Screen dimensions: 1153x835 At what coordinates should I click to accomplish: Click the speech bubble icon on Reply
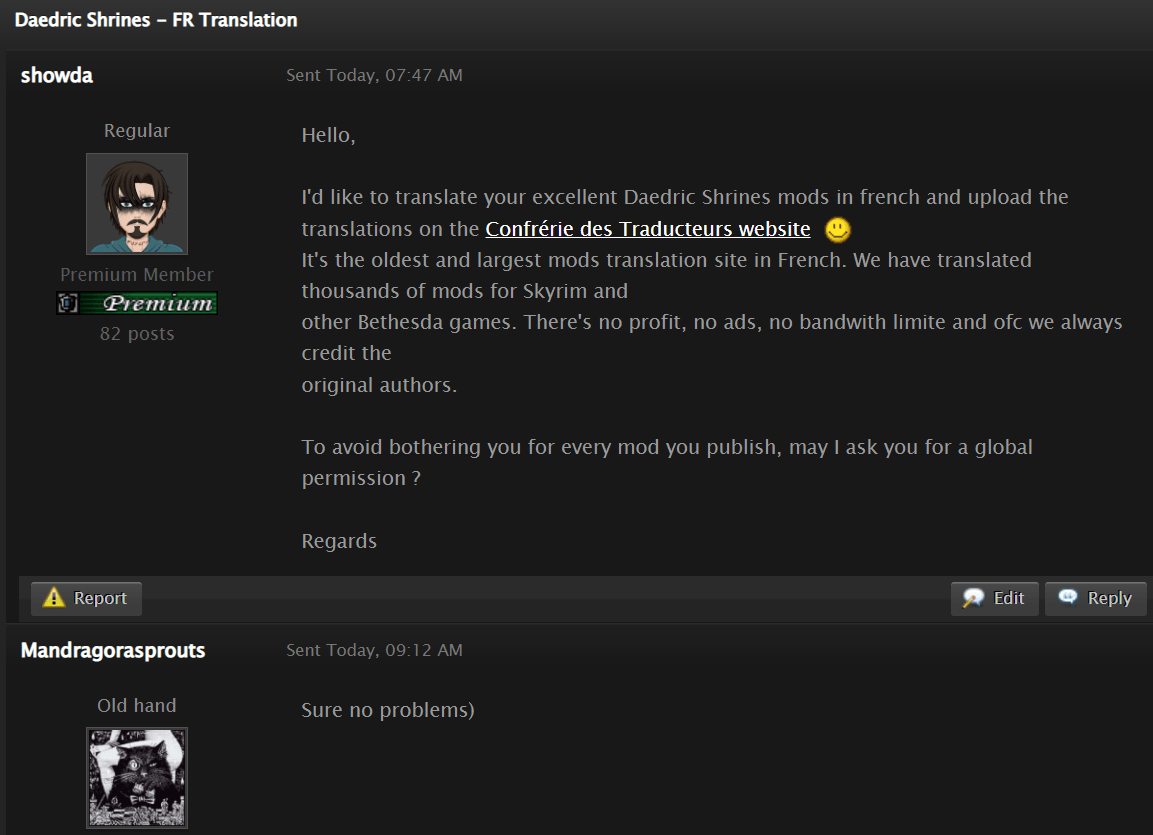[x=1068, y=597]
